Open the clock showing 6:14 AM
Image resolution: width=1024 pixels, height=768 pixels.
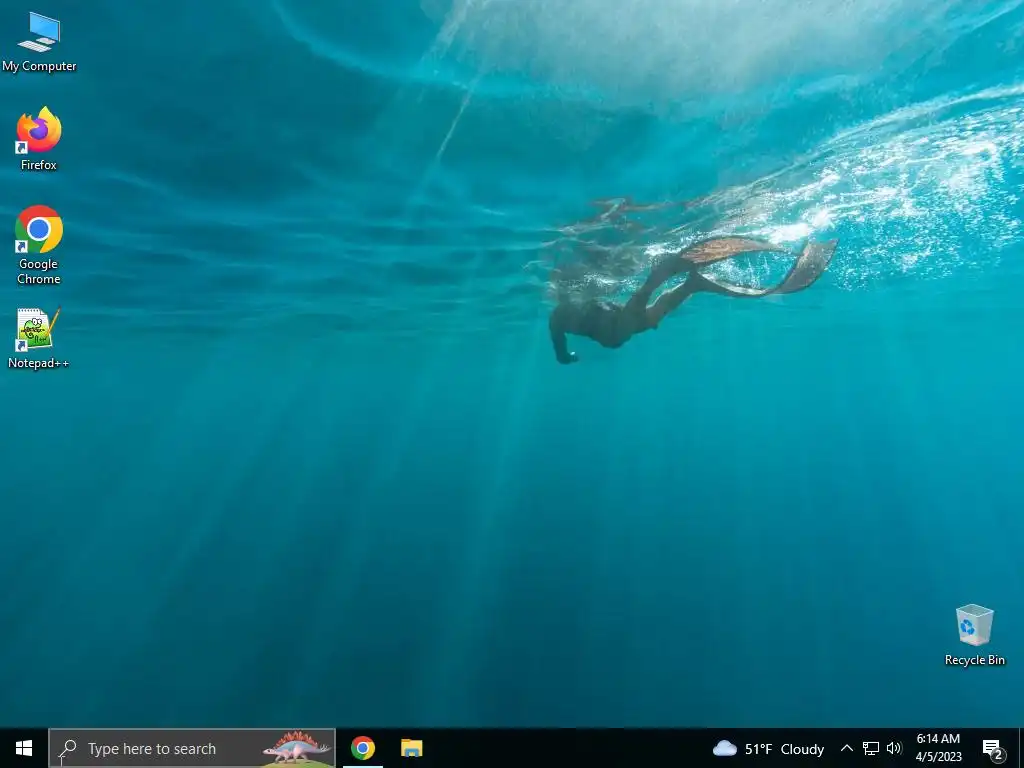[938, 748]
